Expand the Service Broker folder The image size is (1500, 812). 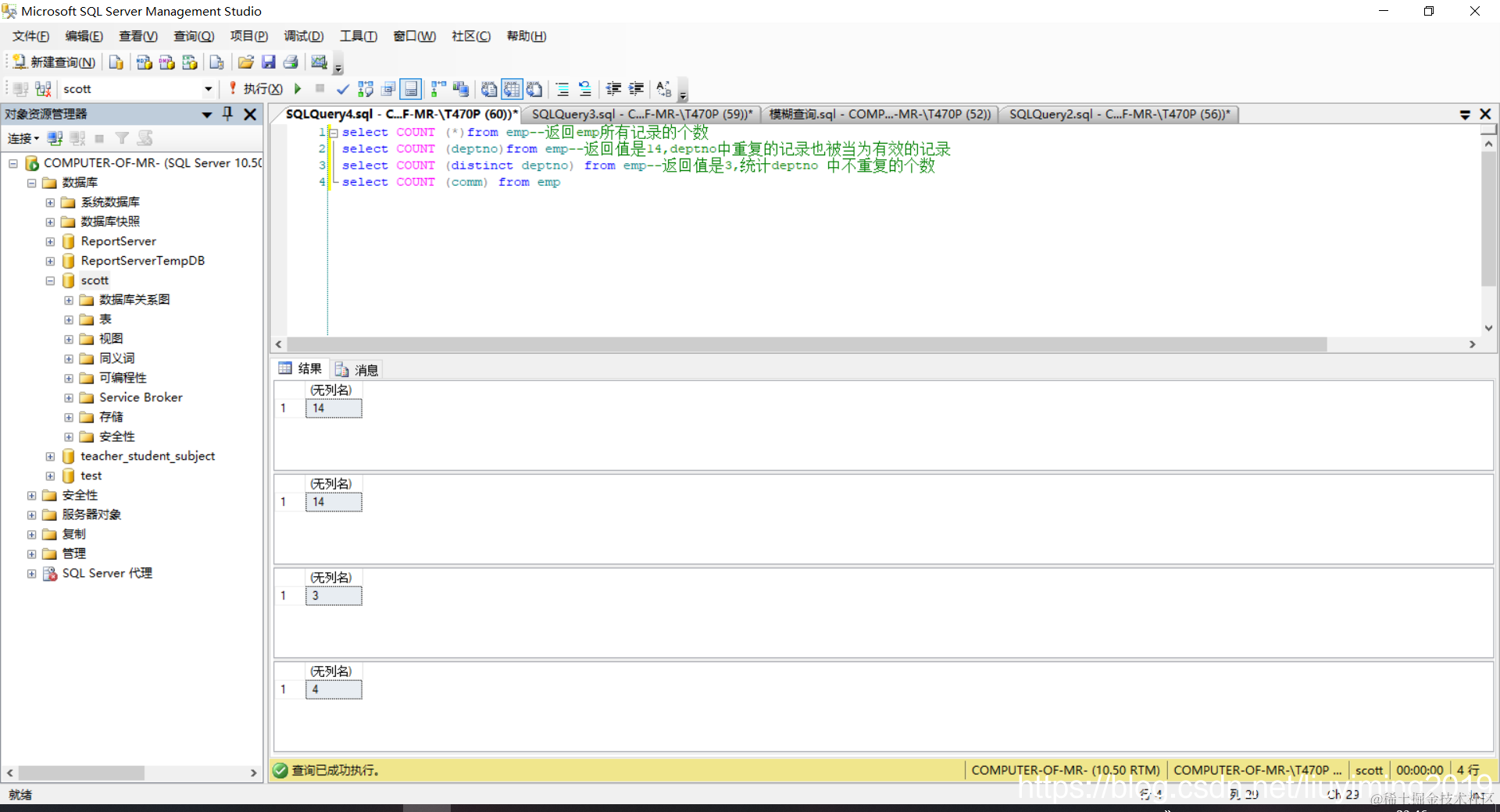(69, 397)
